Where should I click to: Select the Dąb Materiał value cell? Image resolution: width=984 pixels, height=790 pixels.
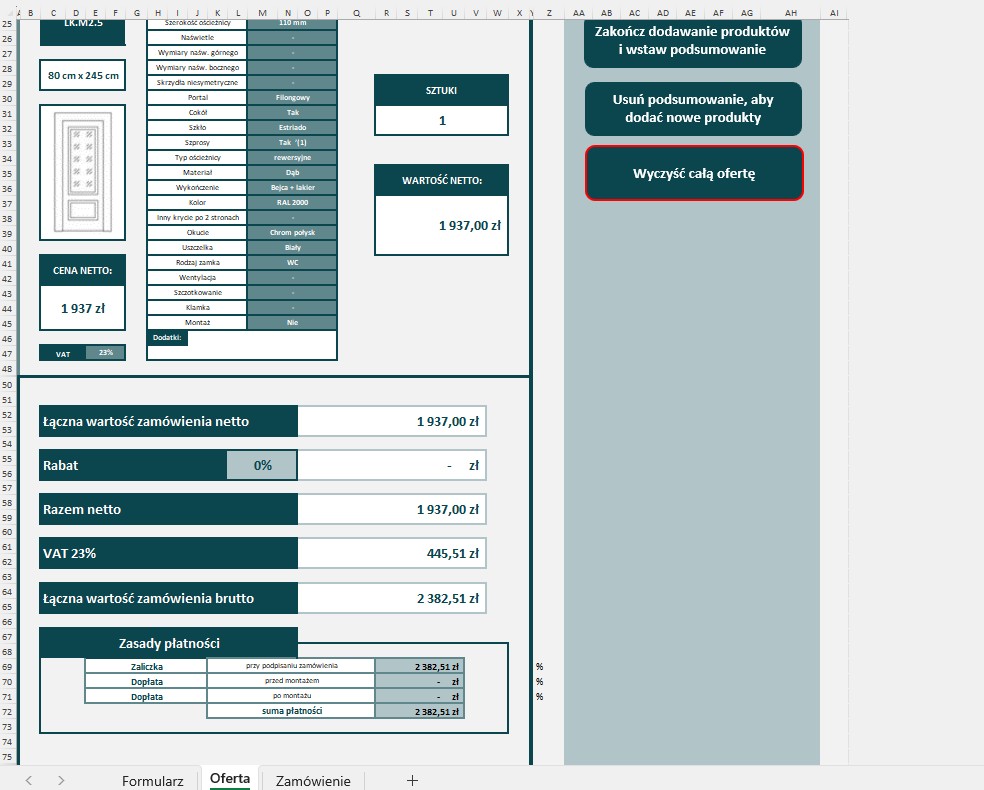click(x=292, y=172)
